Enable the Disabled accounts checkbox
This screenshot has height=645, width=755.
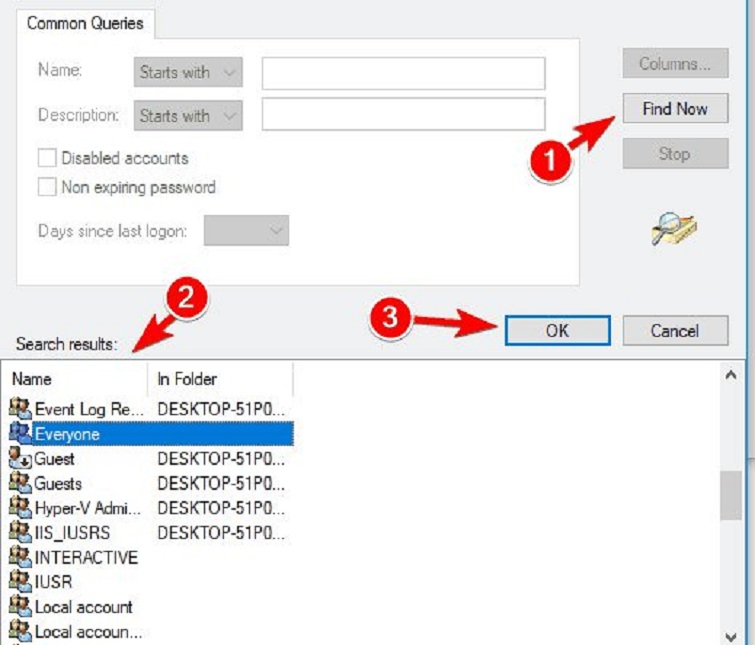click(x=46, y=158)
